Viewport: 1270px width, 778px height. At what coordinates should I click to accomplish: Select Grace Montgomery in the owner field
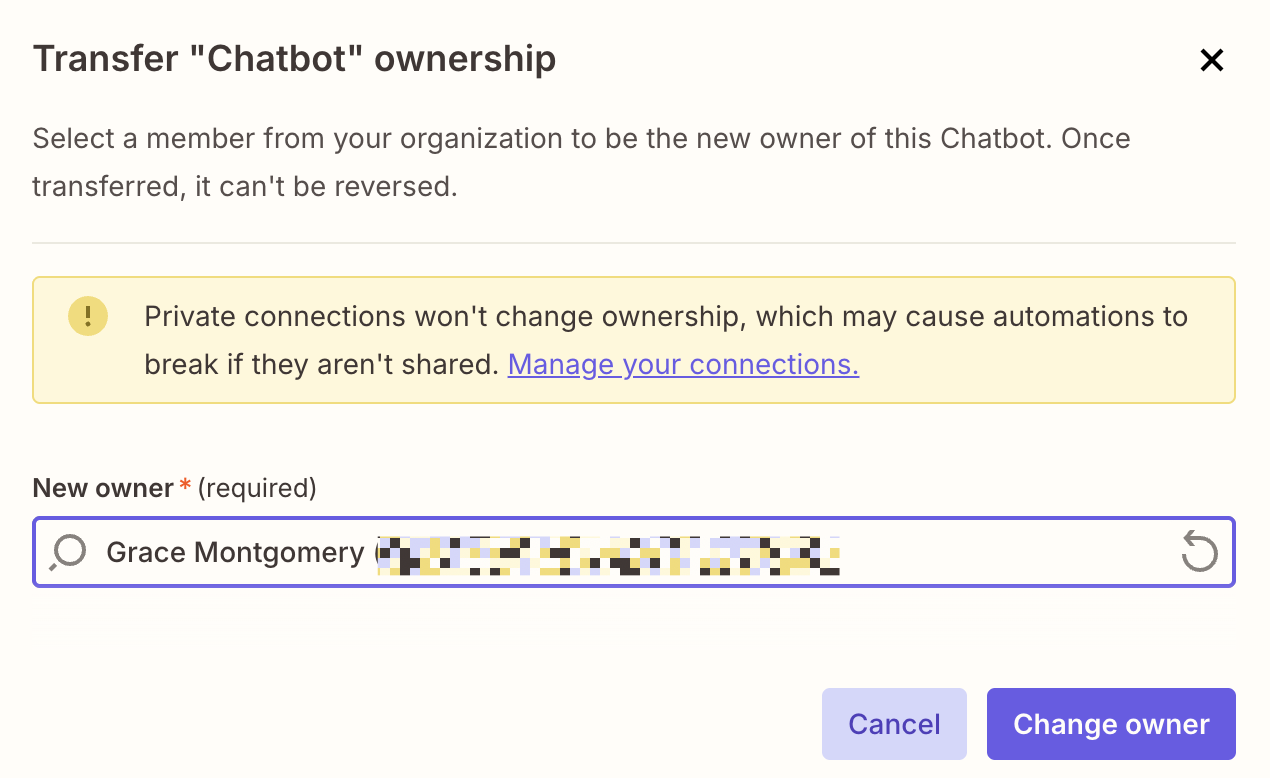[235, 552]
